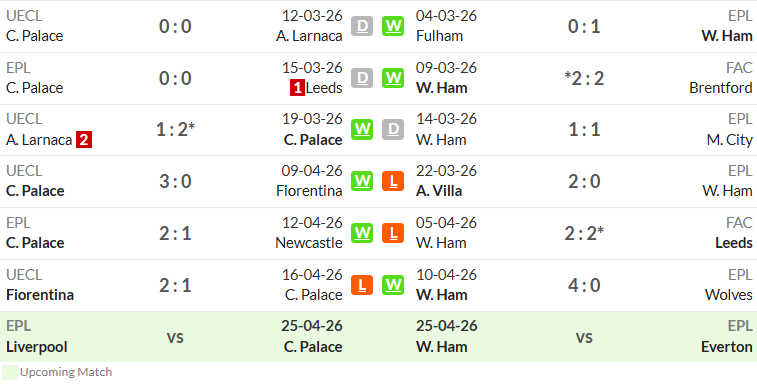This screenshot has height=387, width=757.
Task: Select Everton in the upcoming match row
Action: (727, 347)
